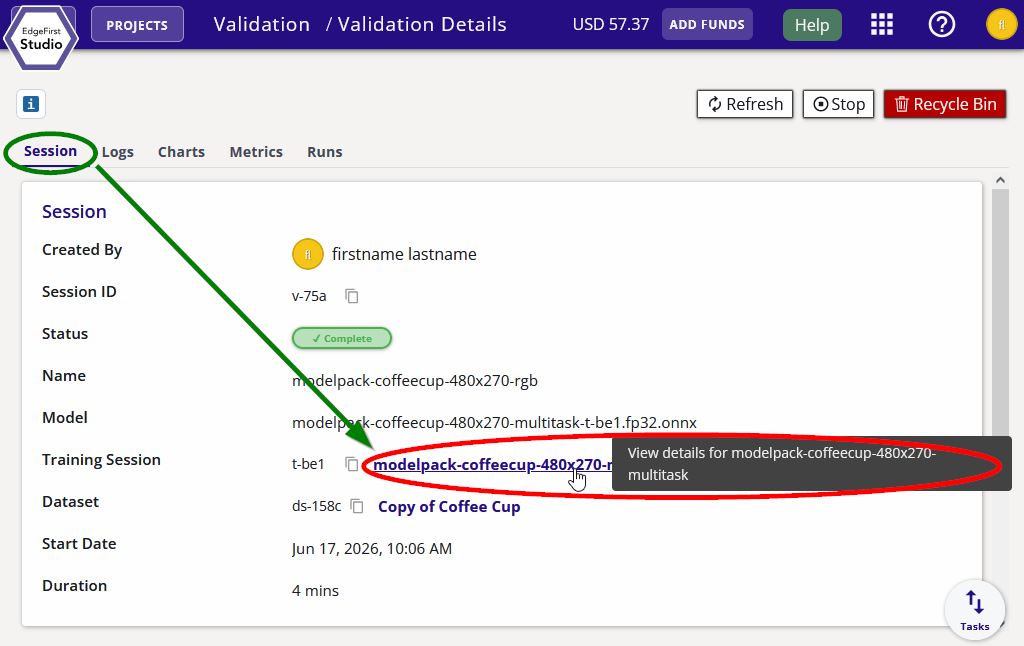The height and width of the screenshot is (646, 1024).
Task: Switch to the Charts tab
Action: click(x=182, y=152)
